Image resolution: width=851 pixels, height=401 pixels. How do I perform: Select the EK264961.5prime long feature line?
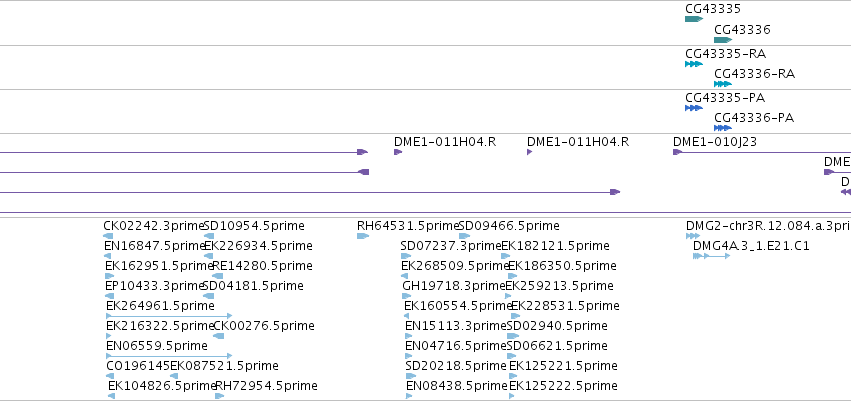[x=169, y=316]
